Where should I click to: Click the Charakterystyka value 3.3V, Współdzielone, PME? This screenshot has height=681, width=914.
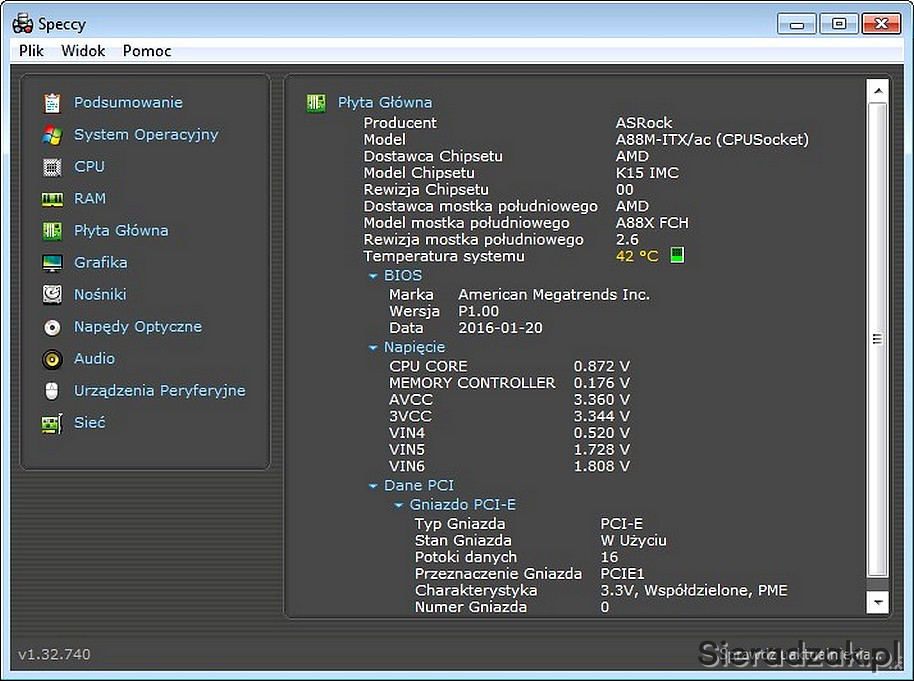694,591
